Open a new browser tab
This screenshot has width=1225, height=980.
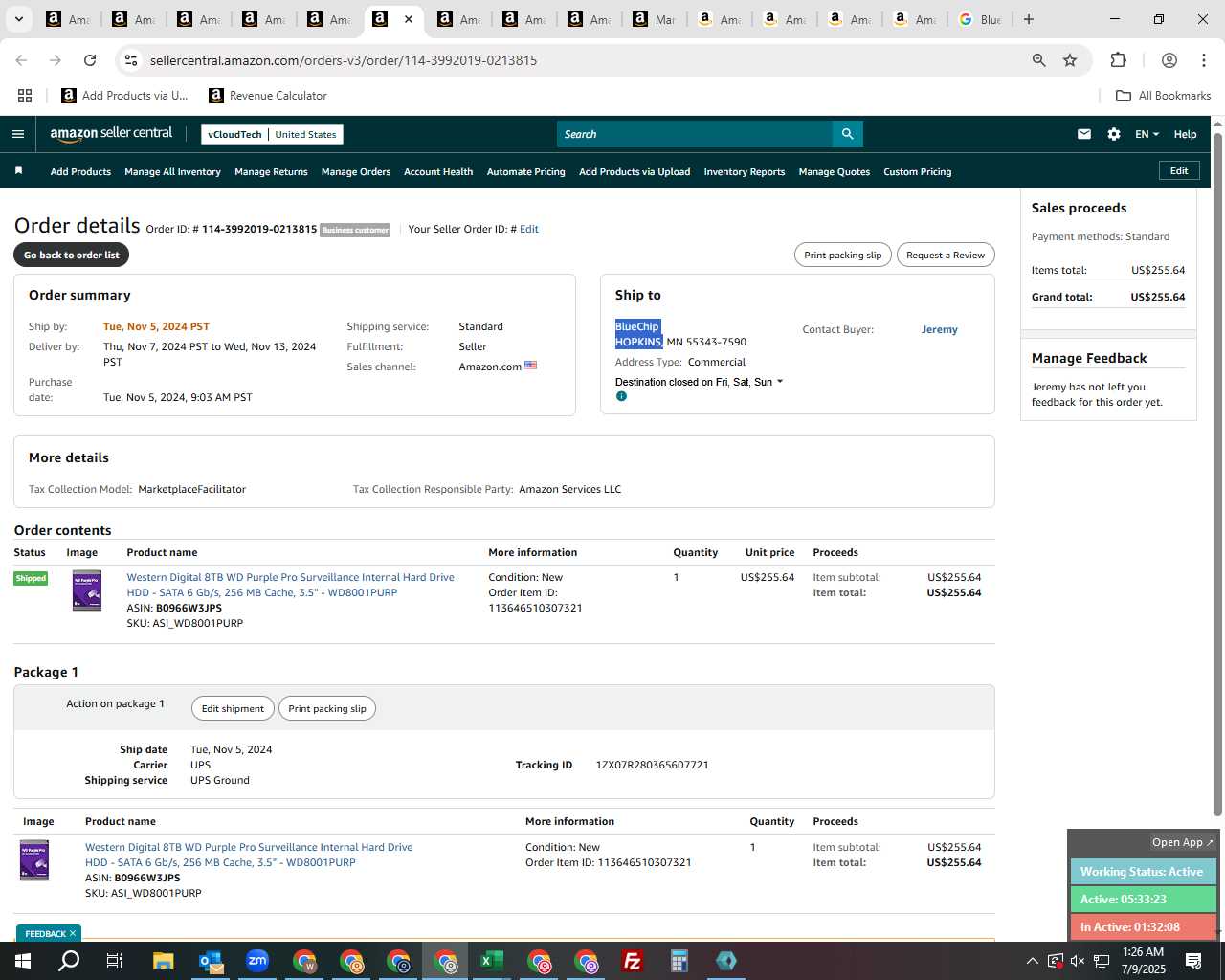[x=1029, y=19]
